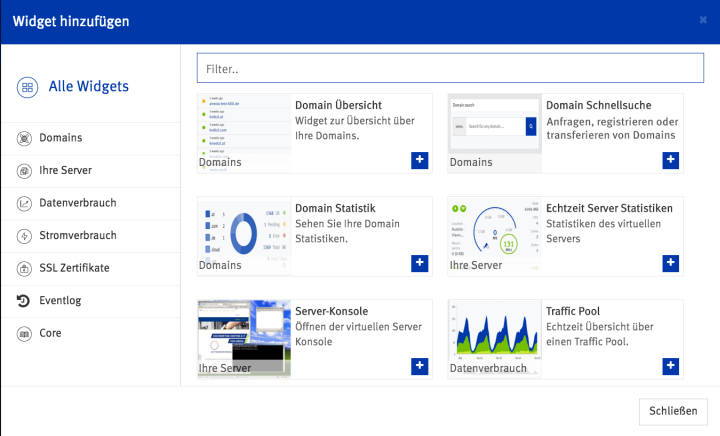The width and height of the screenshot is (720, 436).
Task: Close the dialog with the top-right X
Action: tap(703, 20)
